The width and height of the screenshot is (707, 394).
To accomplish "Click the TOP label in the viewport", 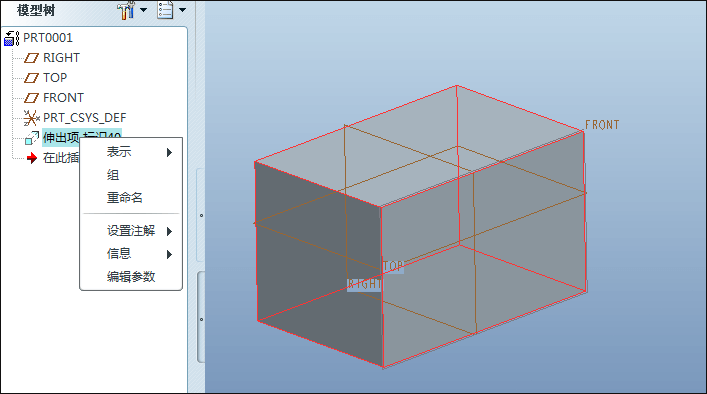I will click(x=393, y=266).
